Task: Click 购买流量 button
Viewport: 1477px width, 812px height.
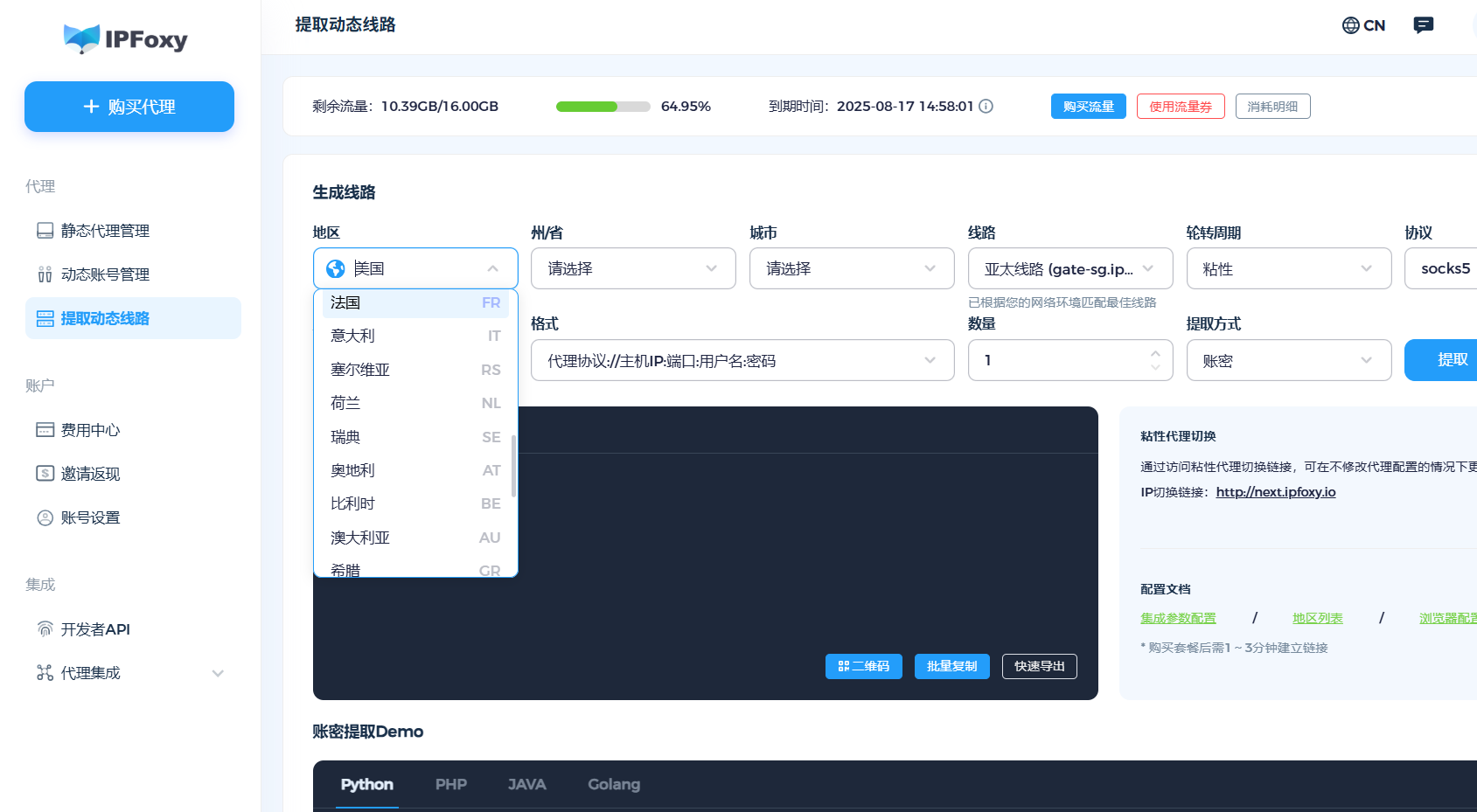Action: coord(1089,107)
